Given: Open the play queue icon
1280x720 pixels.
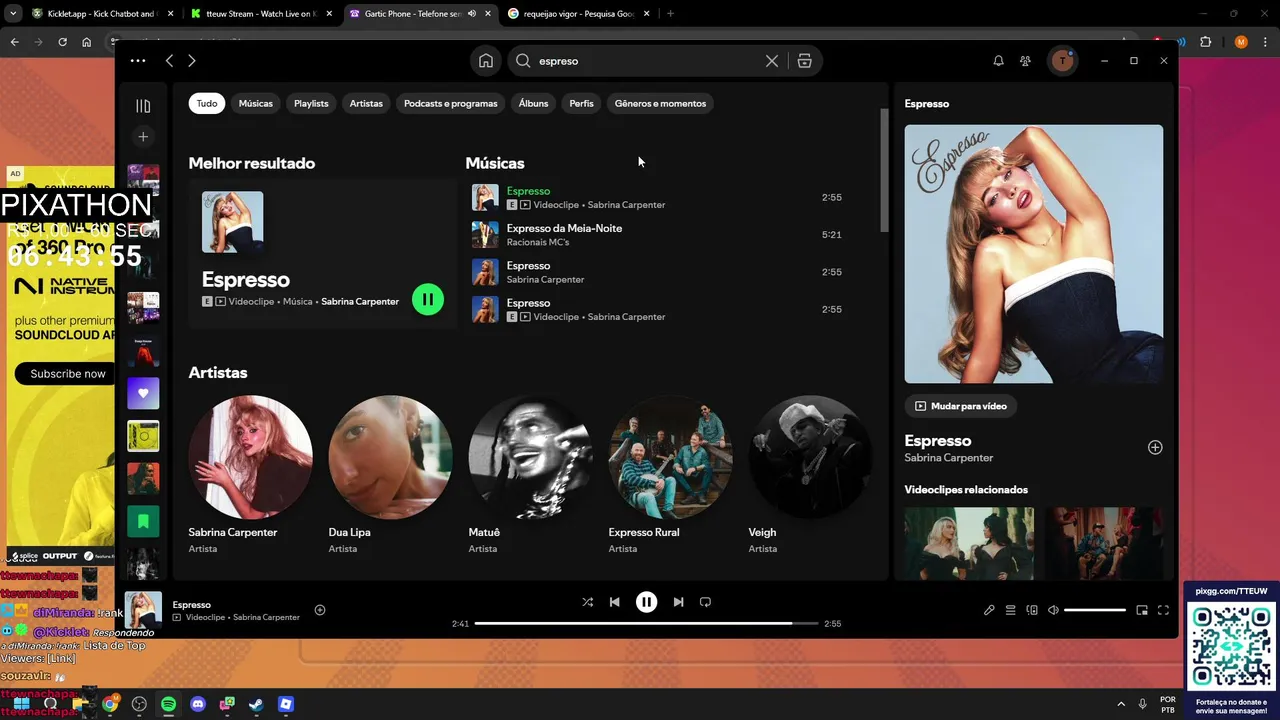Looking at the screenshot, I should click(1011, 610).
